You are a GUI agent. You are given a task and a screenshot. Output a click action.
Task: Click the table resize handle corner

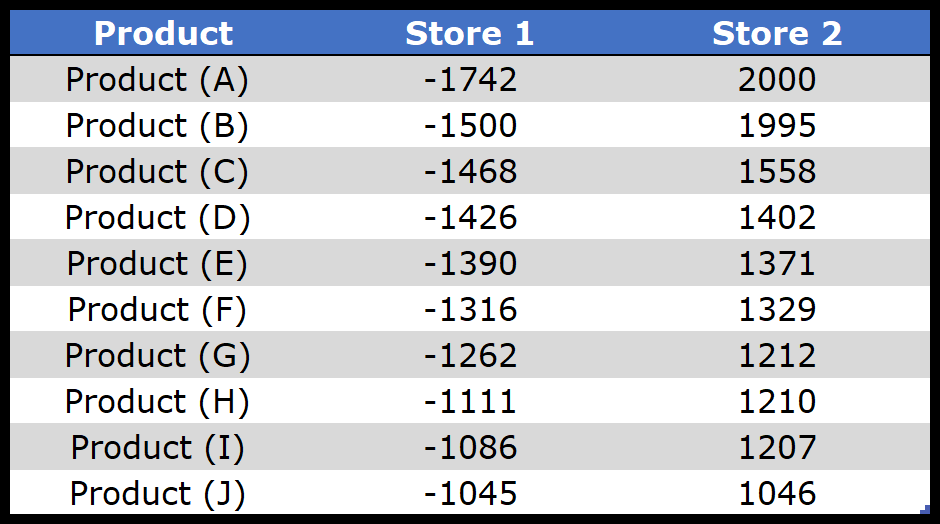[925, 511]
